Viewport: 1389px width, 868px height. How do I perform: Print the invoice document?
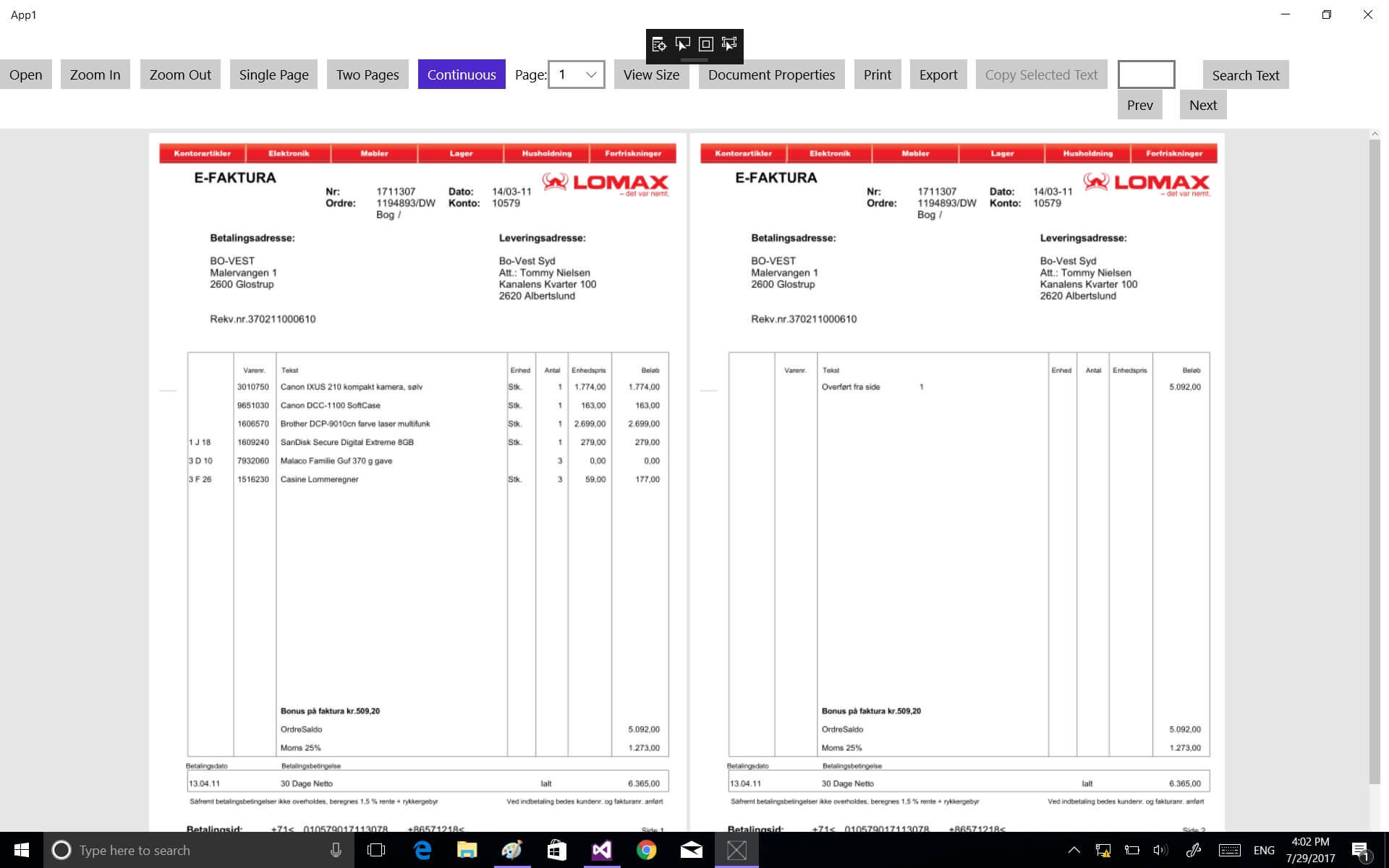[x=878, y=75]
